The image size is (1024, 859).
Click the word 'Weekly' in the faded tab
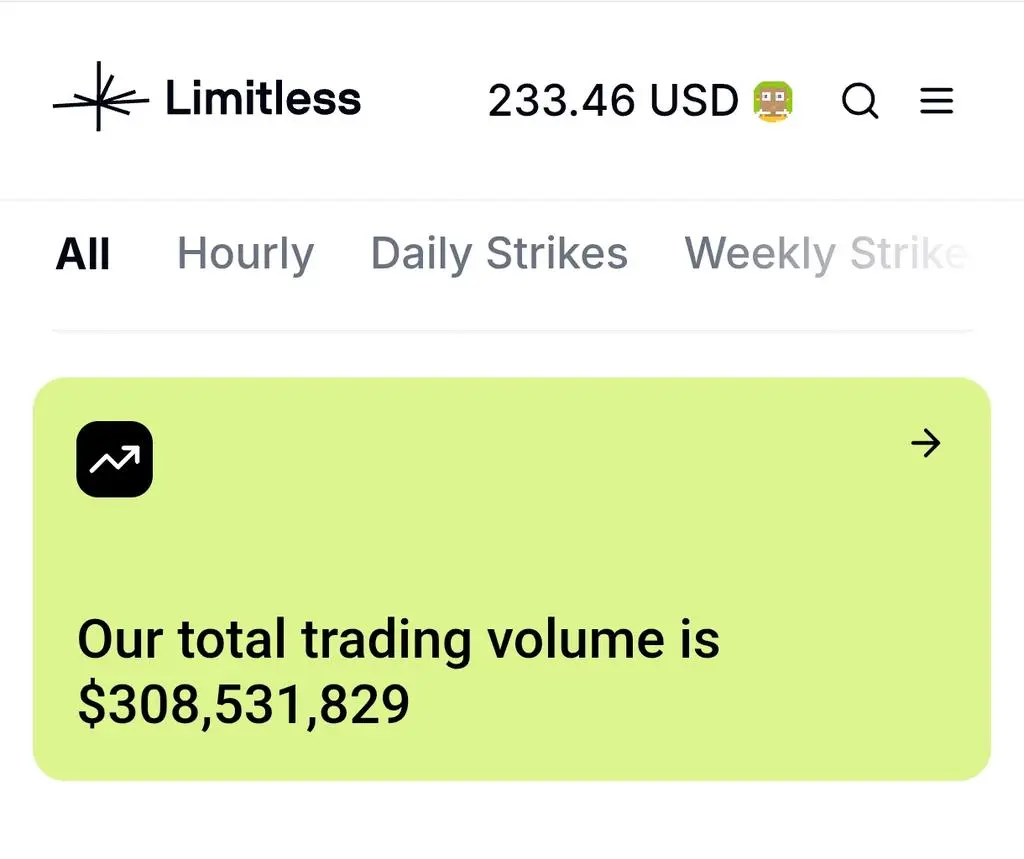coord(760,255)
